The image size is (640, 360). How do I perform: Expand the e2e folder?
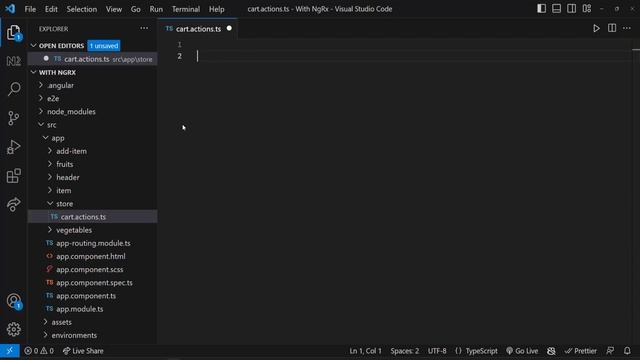click(53, 98)
